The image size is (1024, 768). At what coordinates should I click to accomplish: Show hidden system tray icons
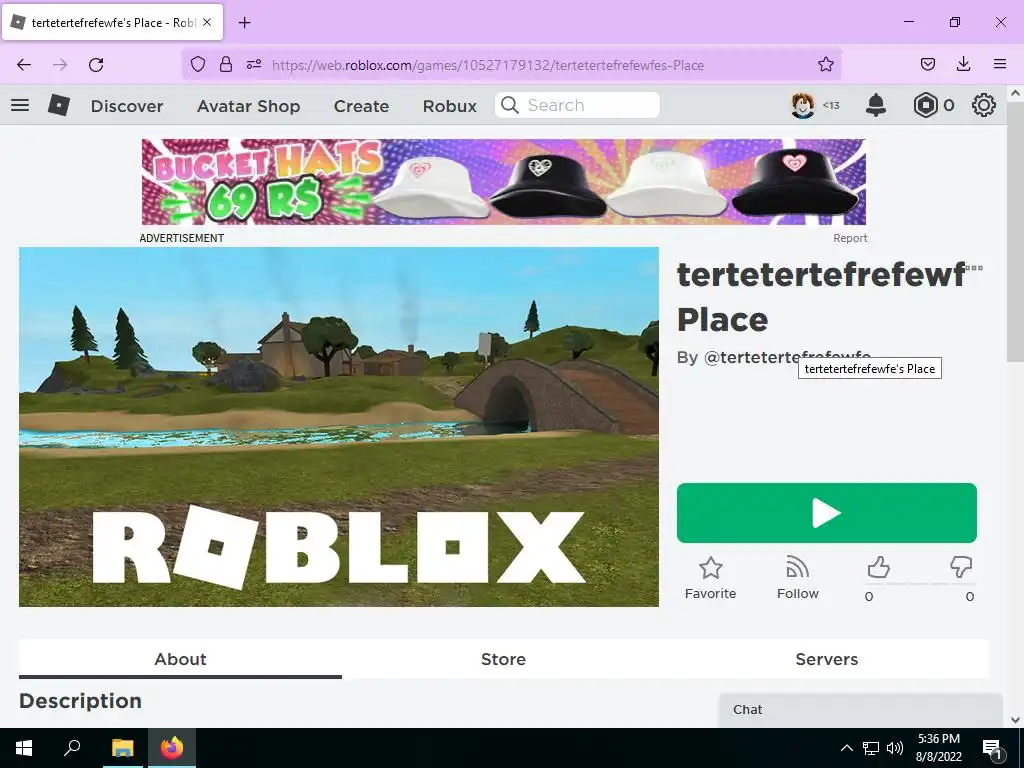[846, 748]
